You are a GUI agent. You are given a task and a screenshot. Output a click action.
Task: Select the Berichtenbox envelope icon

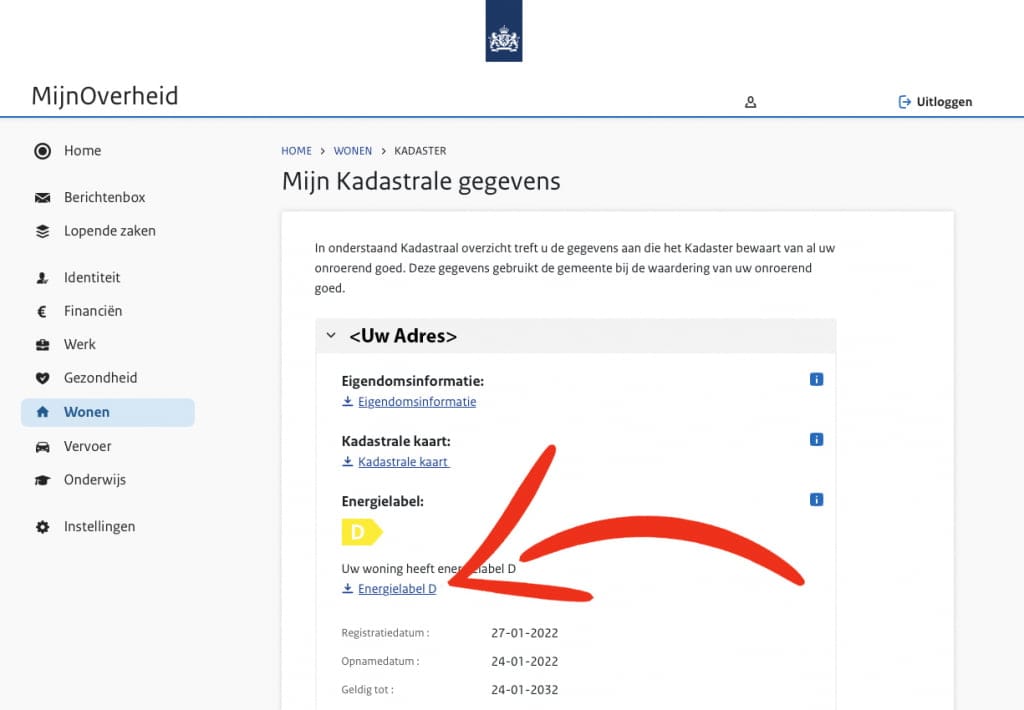[x=42, y=197]
